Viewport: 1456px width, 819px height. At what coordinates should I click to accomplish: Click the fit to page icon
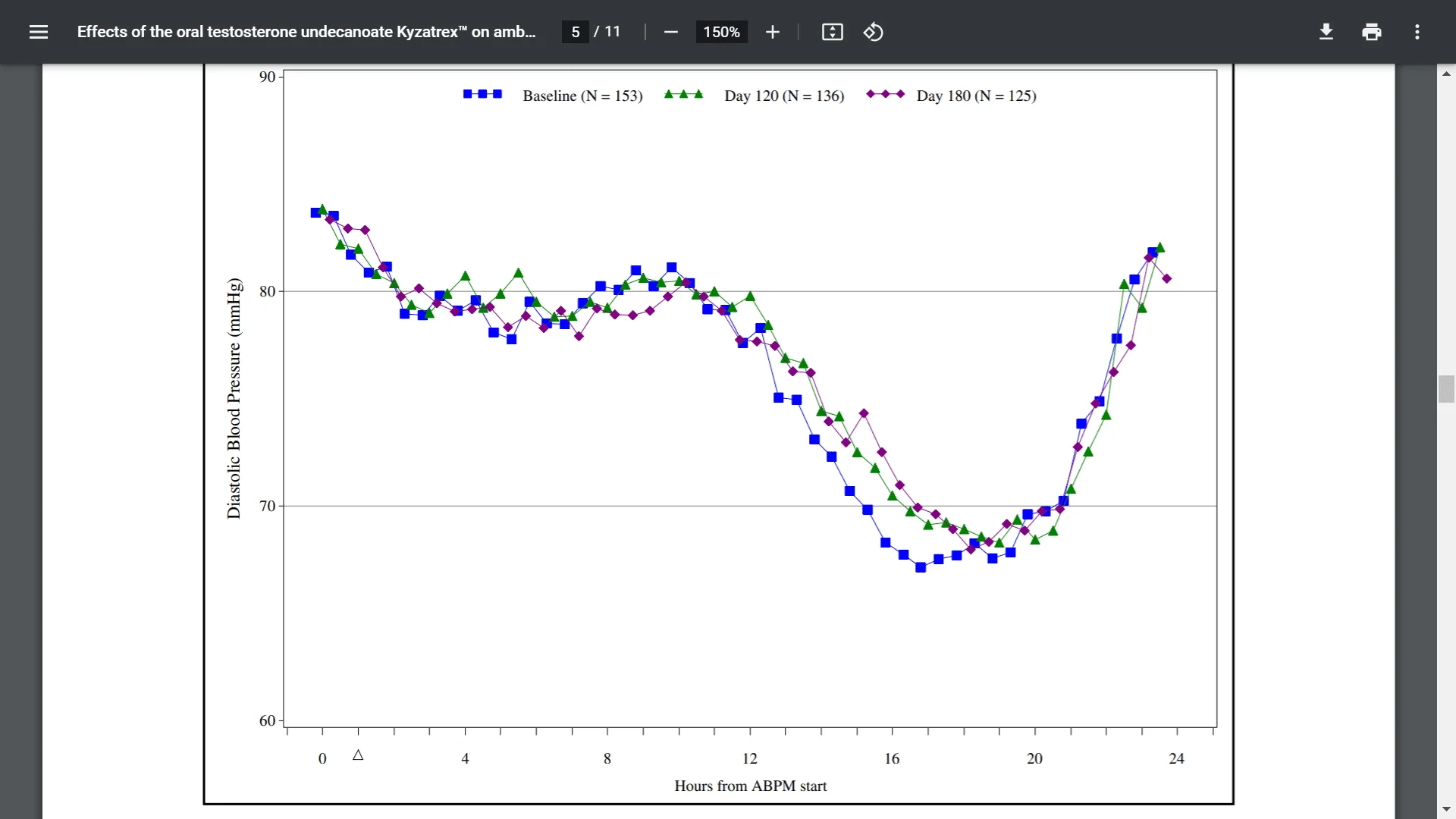click(833, 32)
